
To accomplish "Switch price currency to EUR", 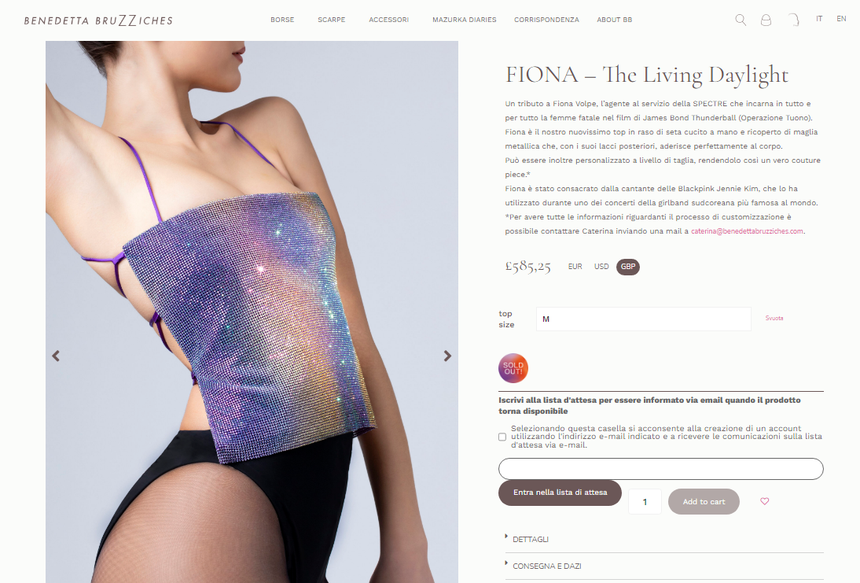I will pos(575,267).
